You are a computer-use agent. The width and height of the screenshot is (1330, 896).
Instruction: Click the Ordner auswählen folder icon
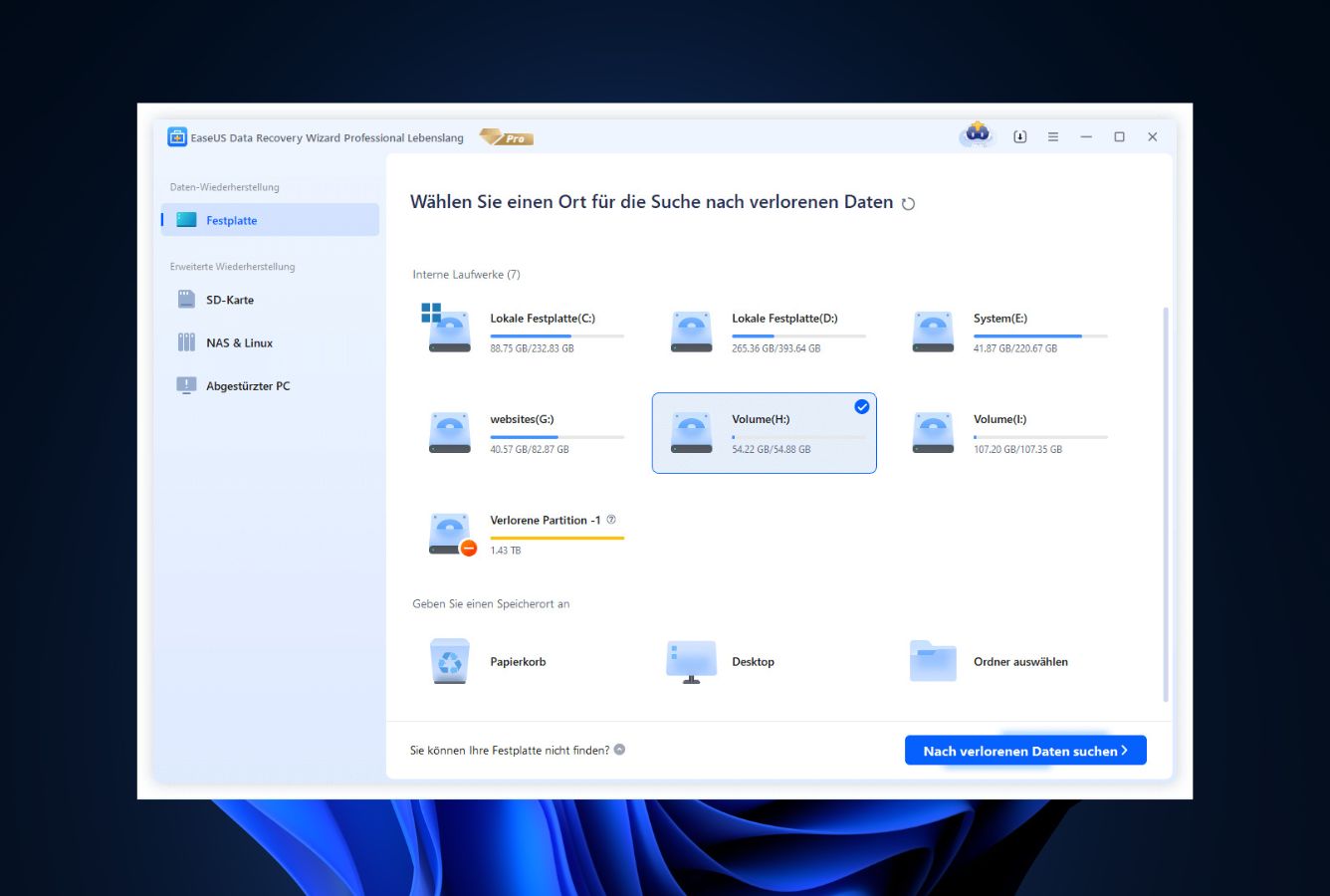click(933, 661)
